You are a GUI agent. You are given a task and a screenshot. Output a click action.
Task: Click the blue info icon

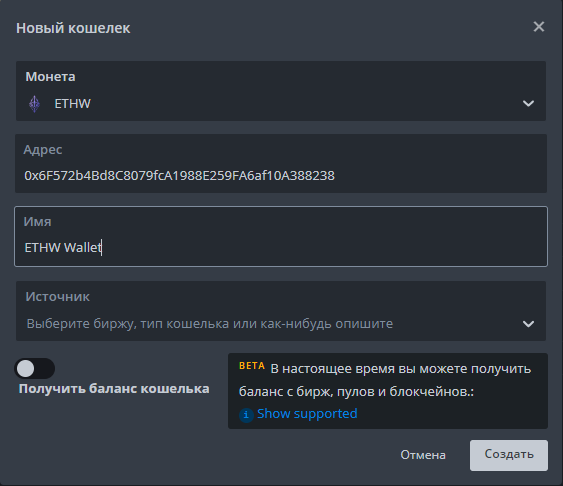[x=246, y=415]
